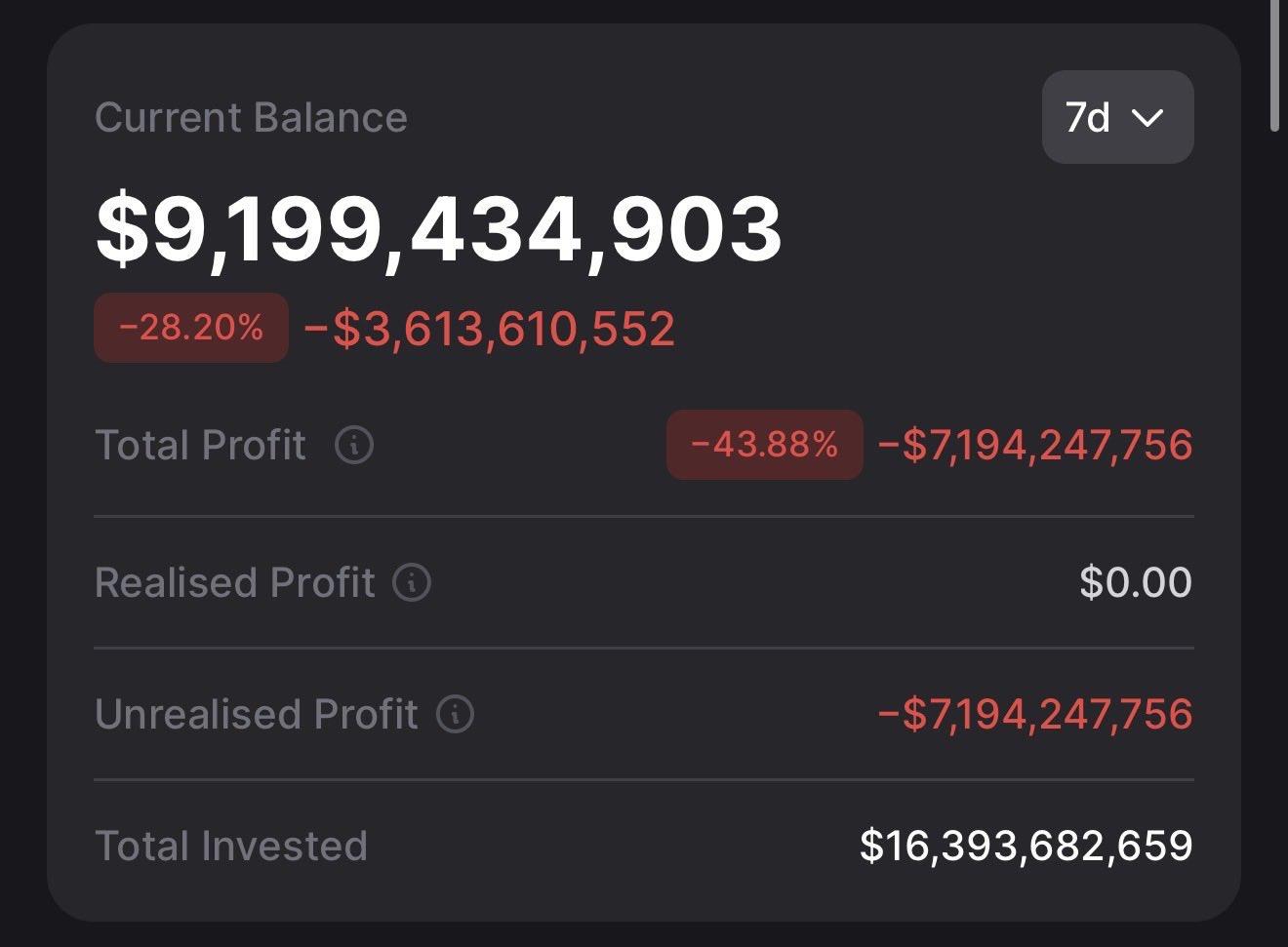This screenshot has width=1288, height=947.
Task: Open the 7d time range dropdown
Action: [1117, 117]
